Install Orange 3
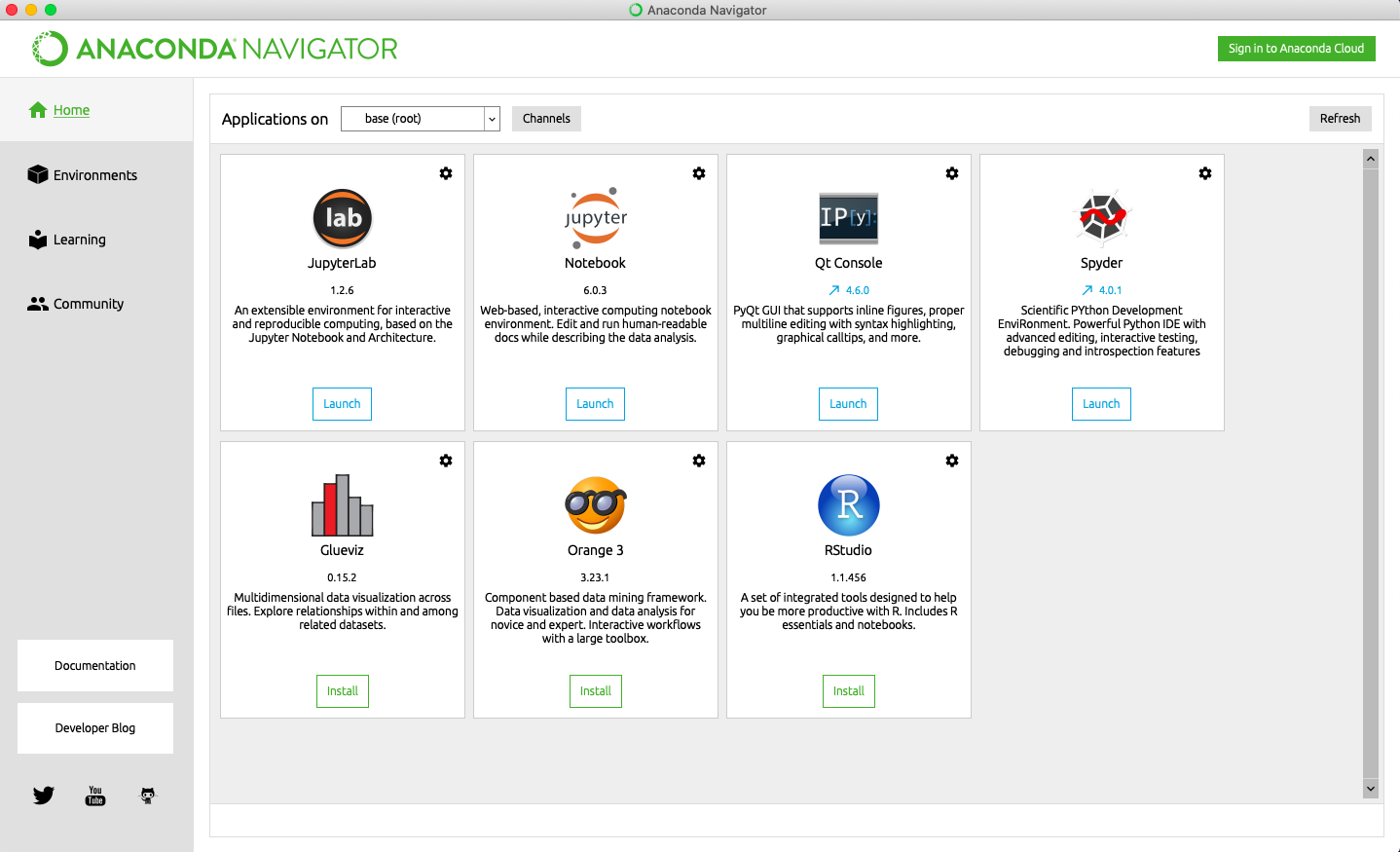The image size is (1400, 852). tap(596, 691)
